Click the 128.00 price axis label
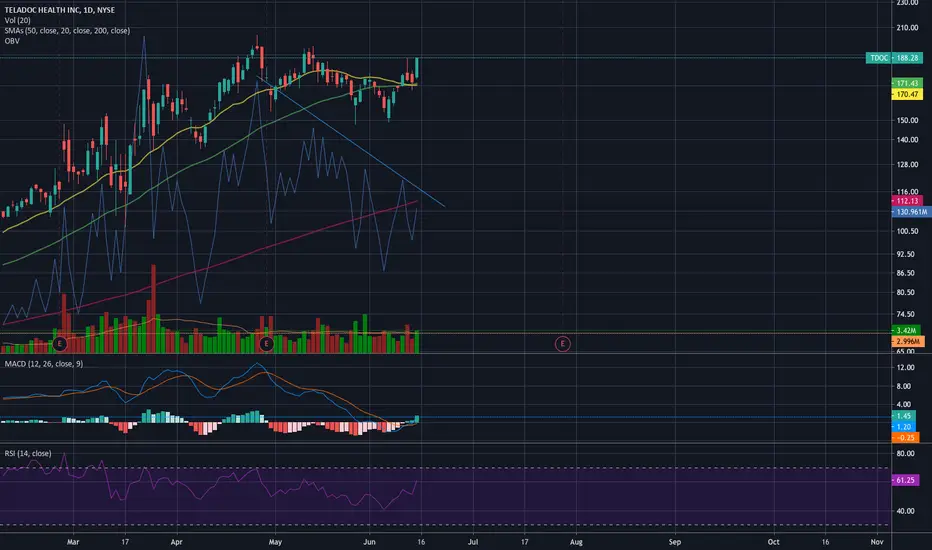The height and width of the screenshot is (550, 932). (x=908, y=165)
